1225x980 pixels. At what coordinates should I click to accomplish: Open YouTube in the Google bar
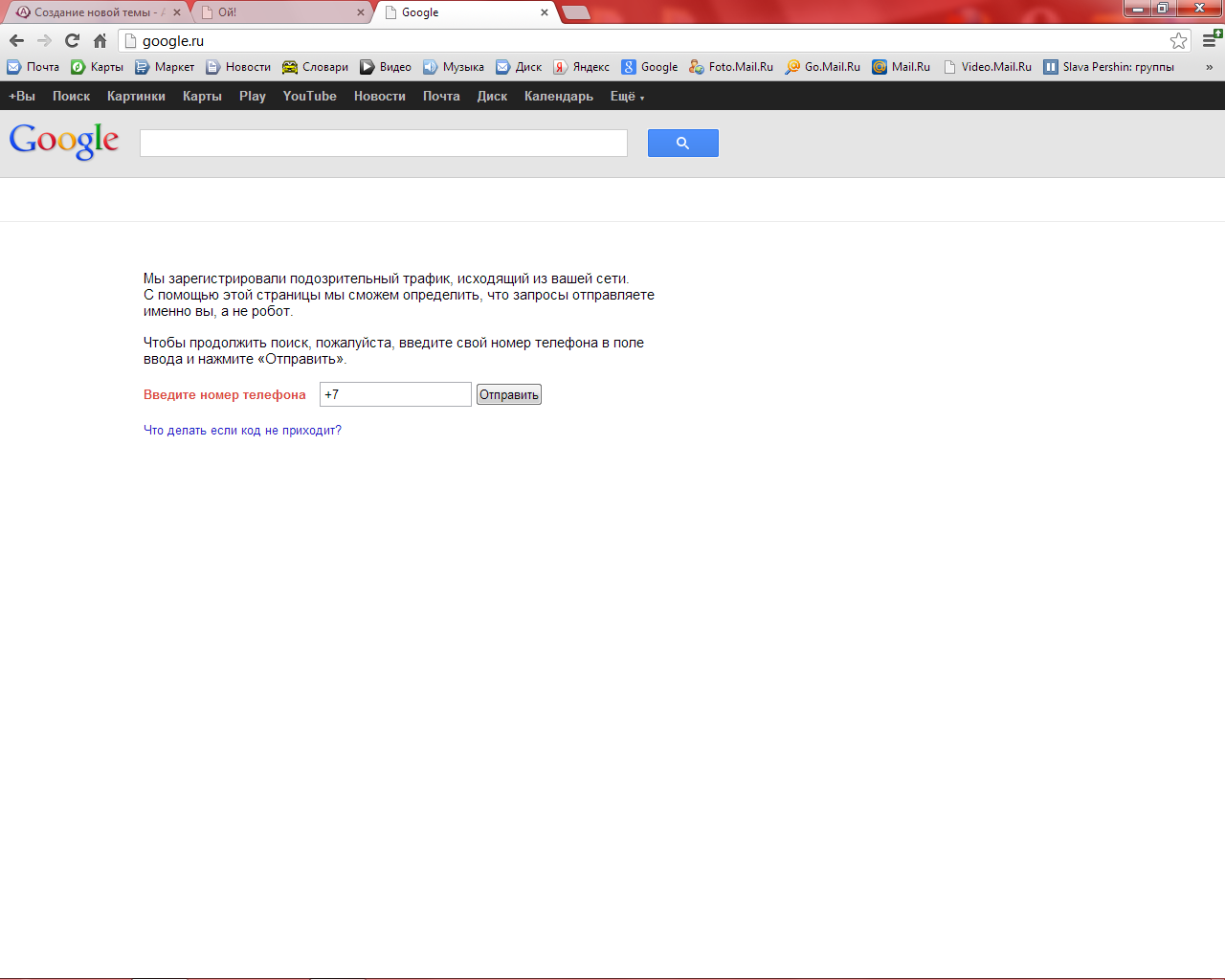(309, 96)
